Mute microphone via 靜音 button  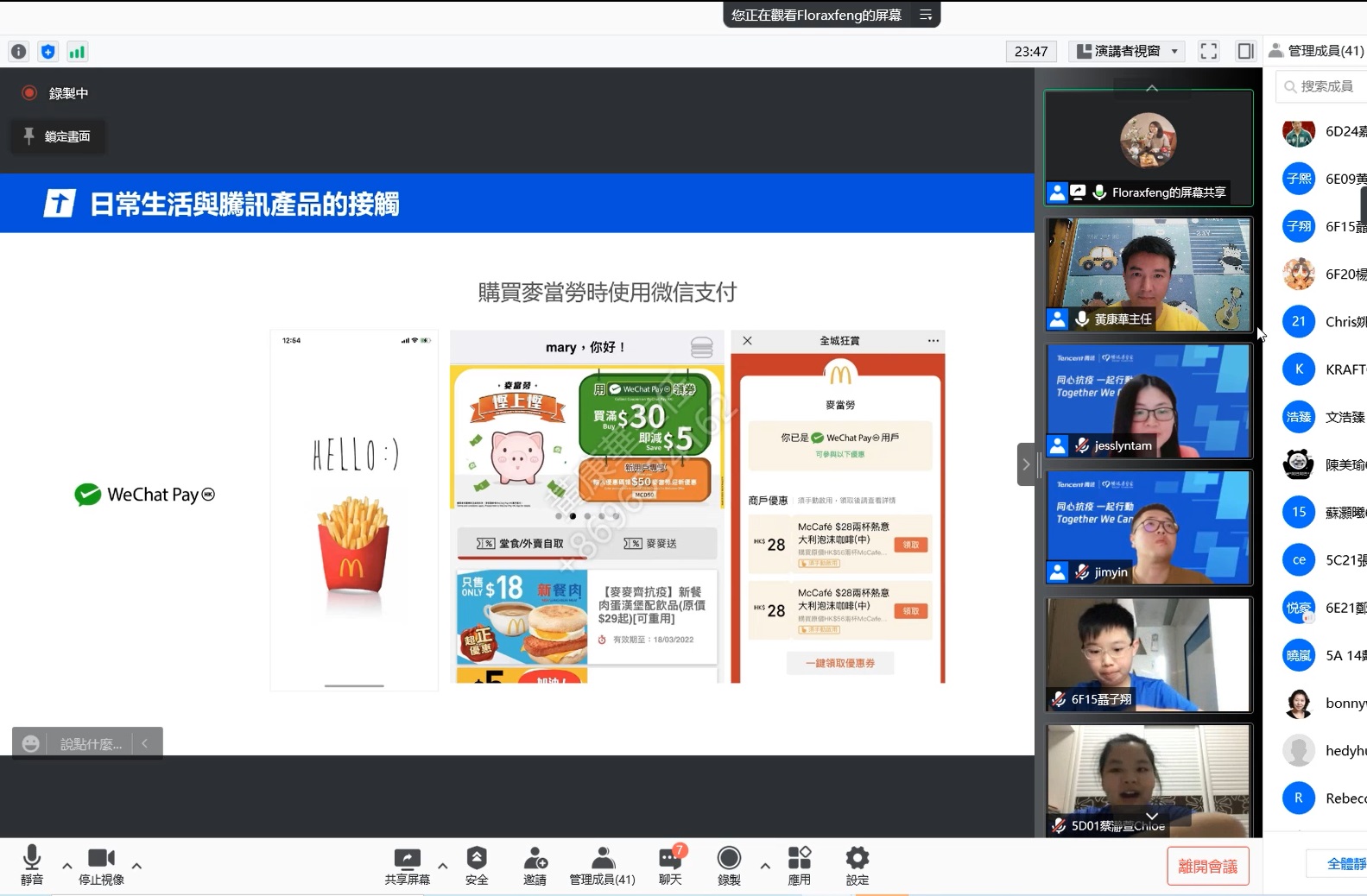point(32,865)
